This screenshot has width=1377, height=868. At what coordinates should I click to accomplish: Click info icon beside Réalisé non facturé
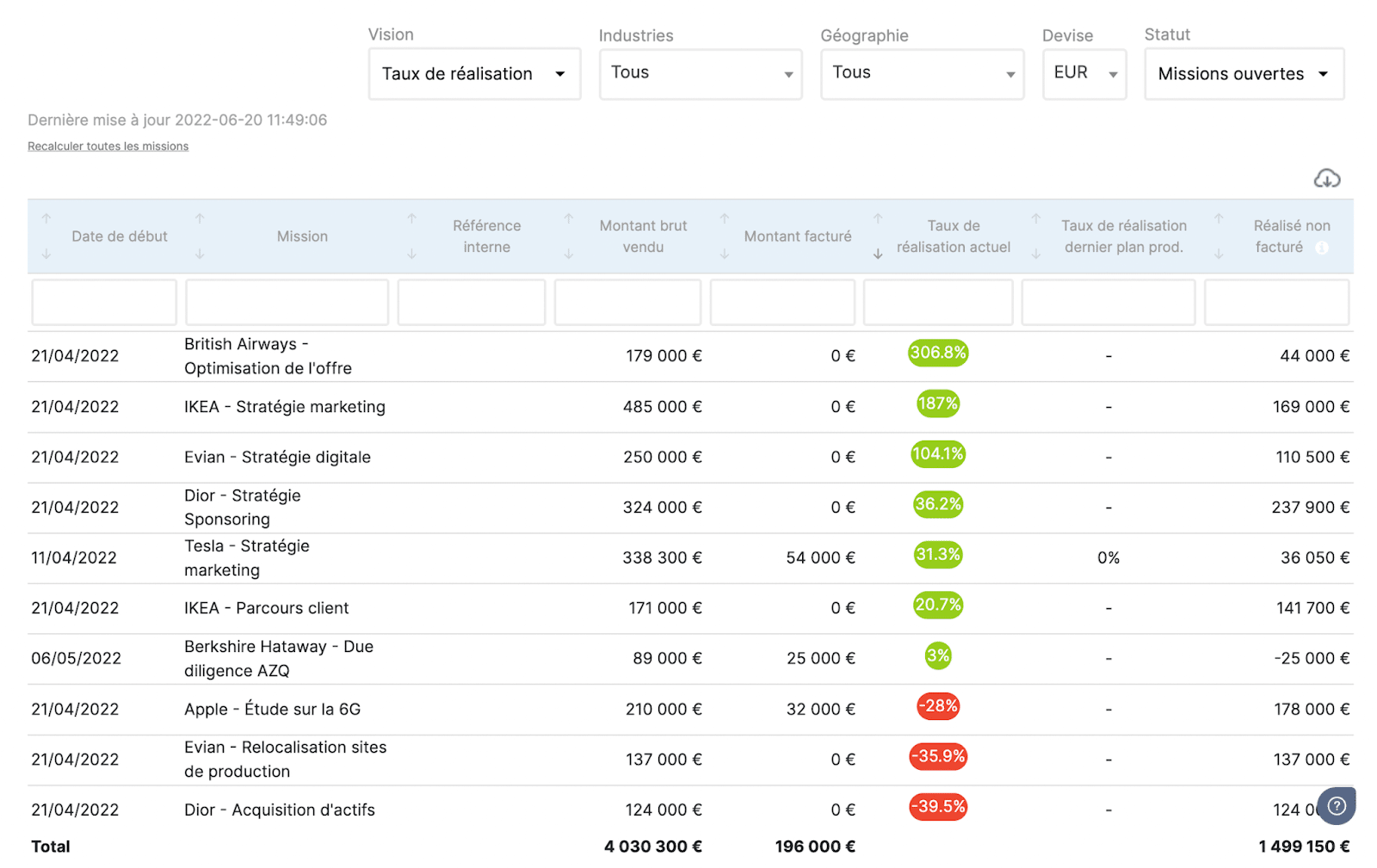coord(1322,248)
